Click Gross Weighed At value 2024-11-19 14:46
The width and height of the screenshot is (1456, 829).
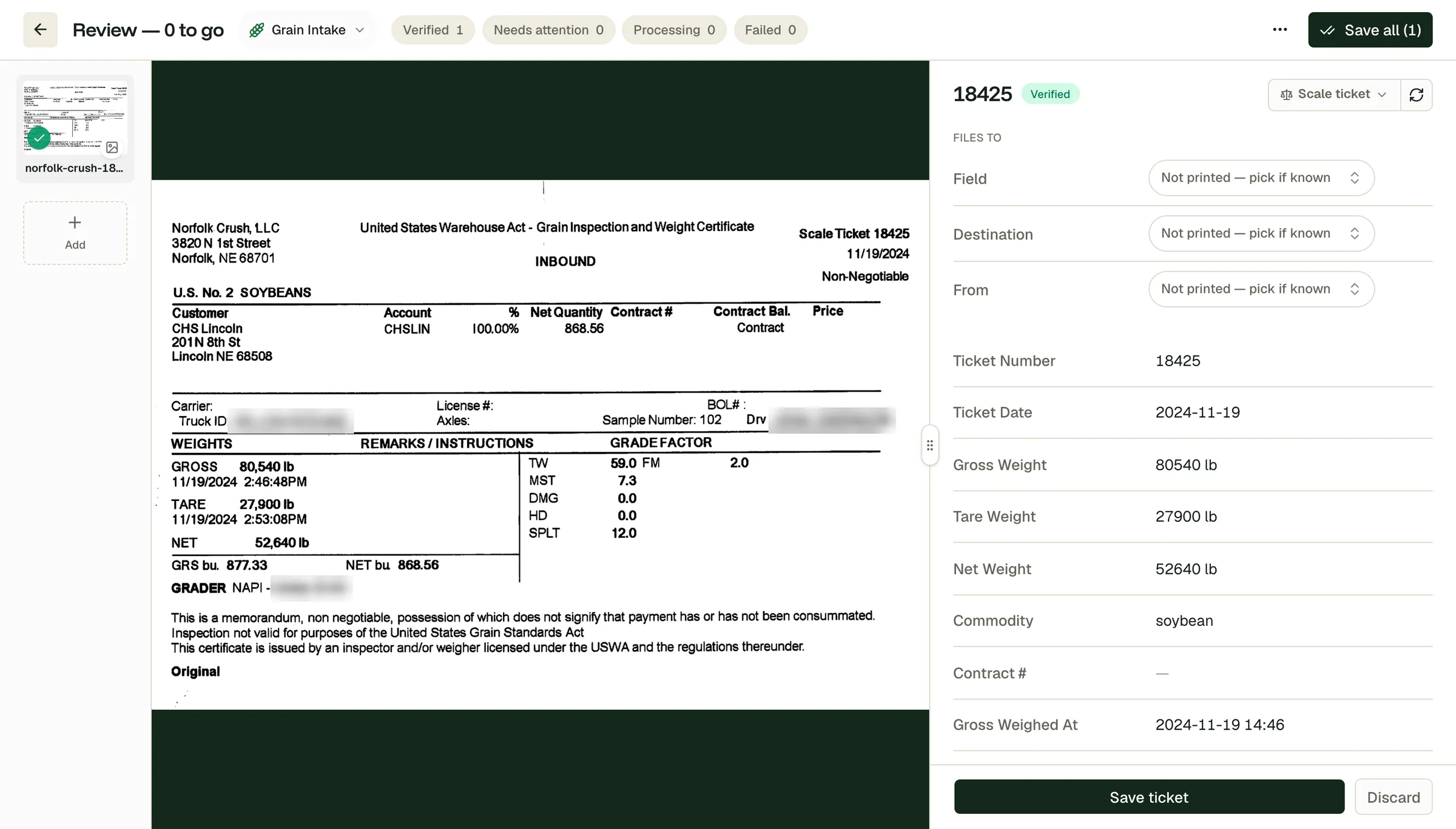click(x=1219, y=725)
